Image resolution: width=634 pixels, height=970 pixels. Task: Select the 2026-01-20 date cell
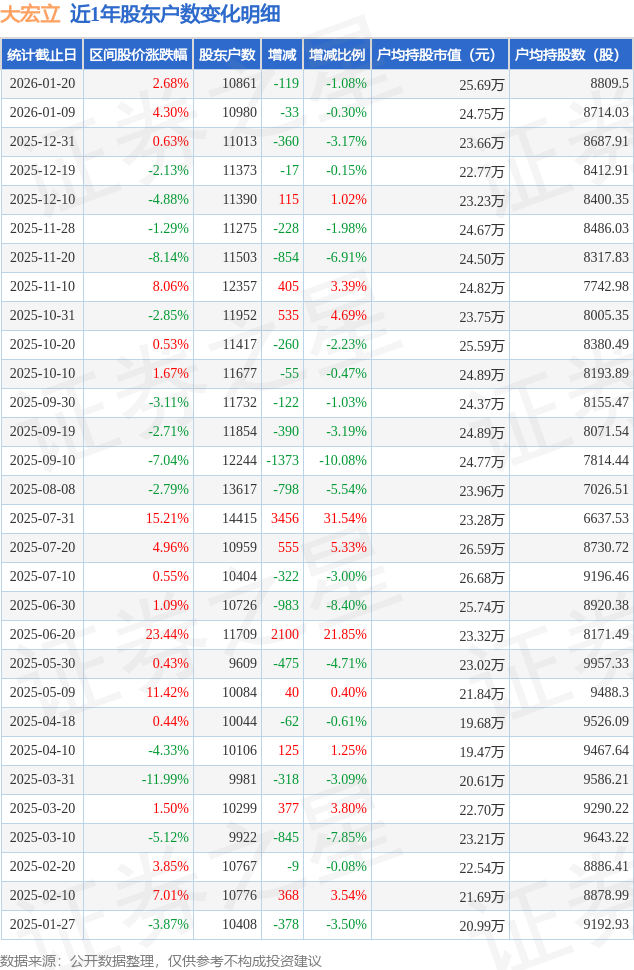point(42,84)
